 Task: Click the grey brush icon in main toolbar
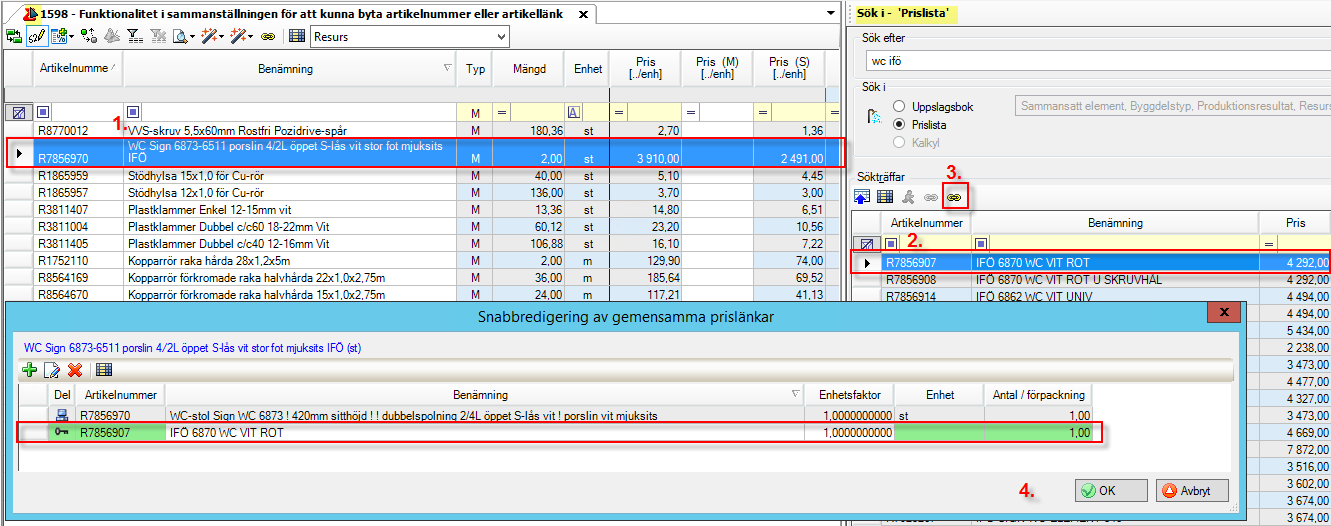coord(112,37)
